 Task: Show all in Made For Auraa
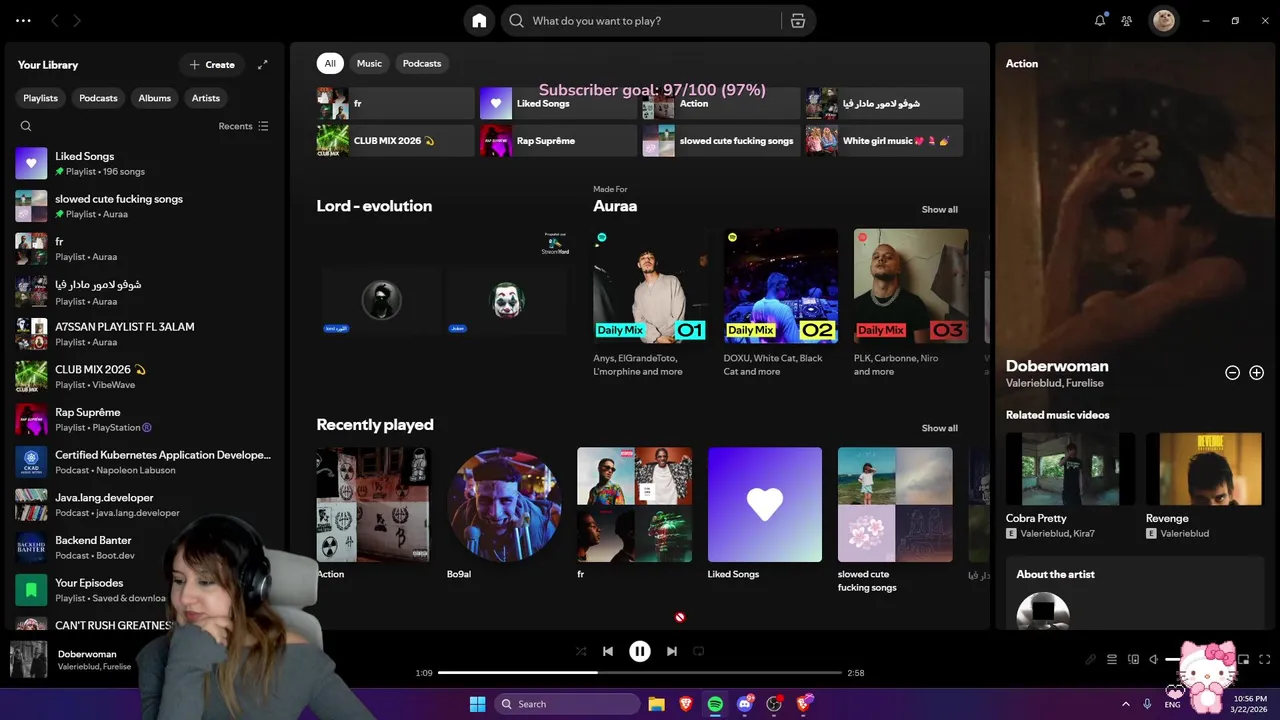click(939, 210)
